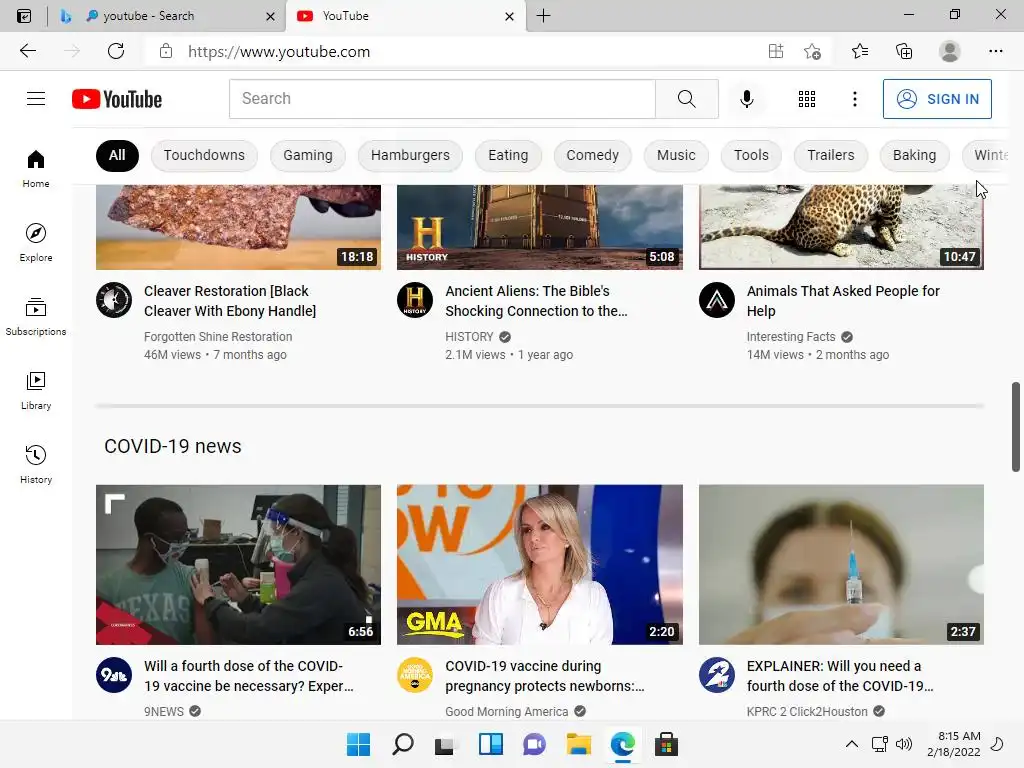Click the Good Morning America channel avatar

coord(415,675)
